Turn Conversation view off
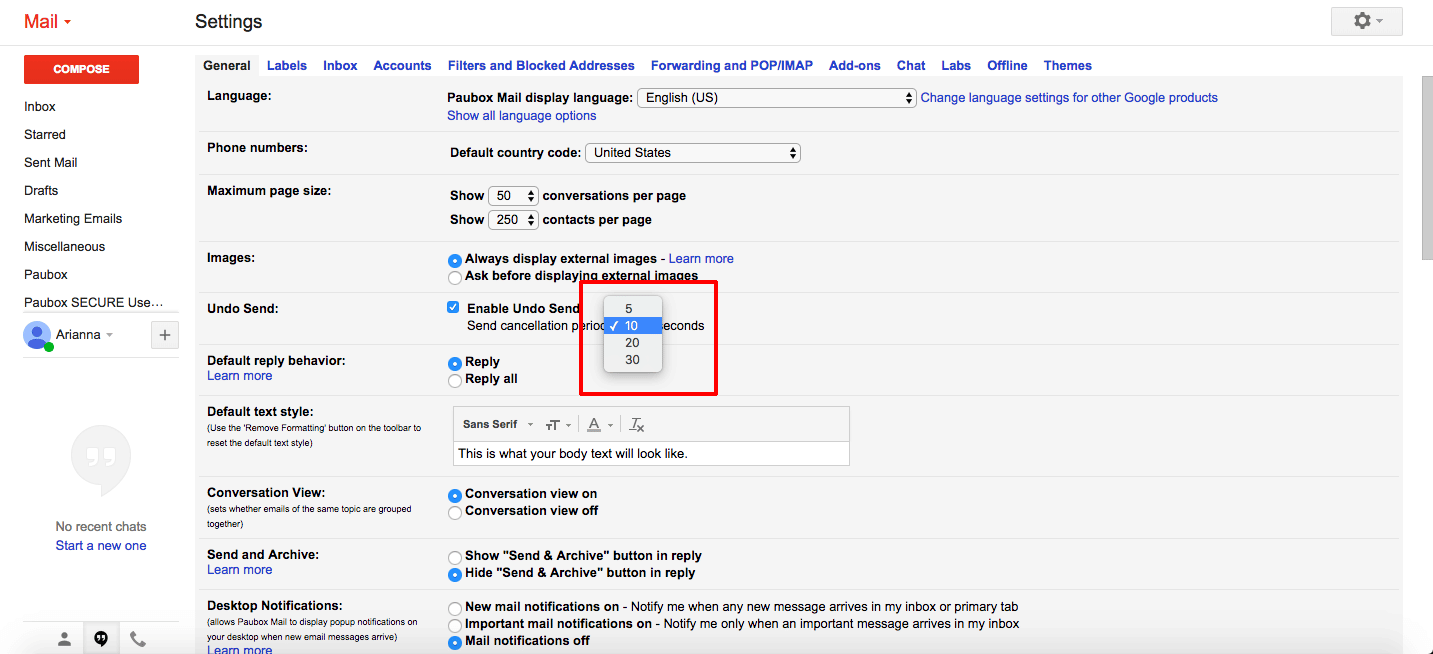Screen dimensions: 1433x654 [455, 511]
